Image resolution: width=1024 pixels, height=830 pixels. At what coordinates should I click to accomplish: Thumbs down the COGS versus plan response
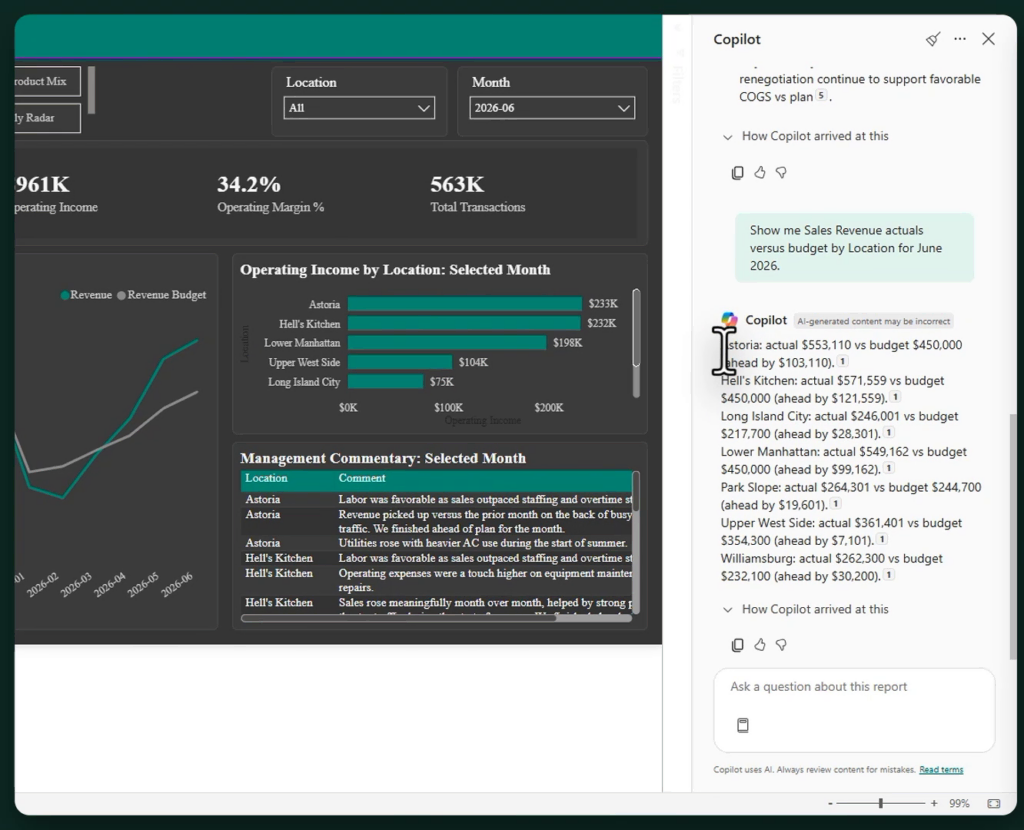click(x=781, y=172)
